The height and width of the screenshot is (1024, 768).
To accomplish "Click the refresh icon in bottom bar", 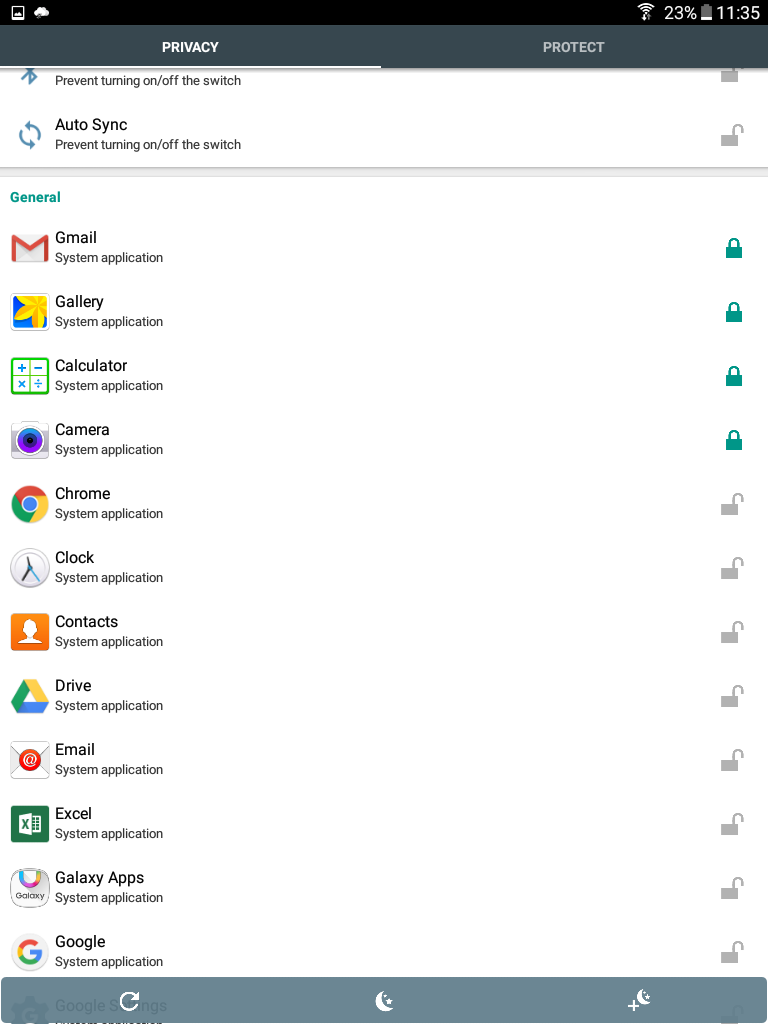I will [129, 1000].
